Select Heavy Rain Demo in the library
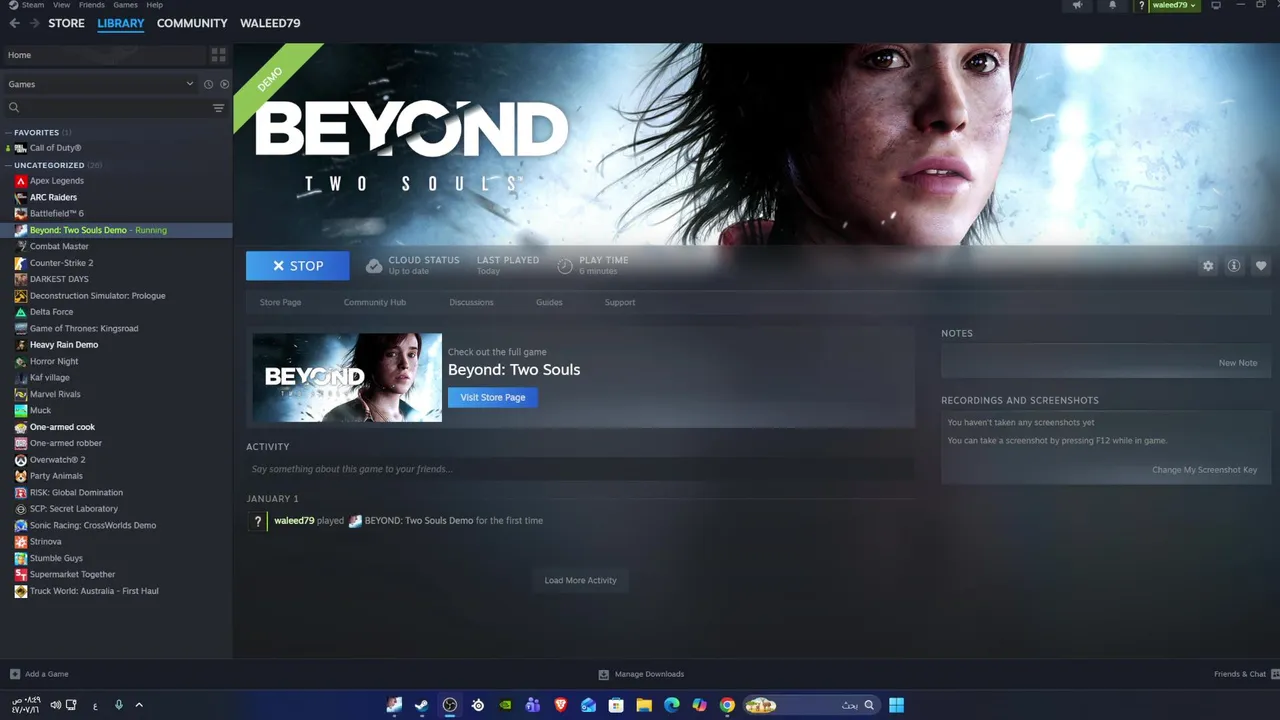This screenshot has height=720, width=1280. pyautogui.click(x=63, y=345)
